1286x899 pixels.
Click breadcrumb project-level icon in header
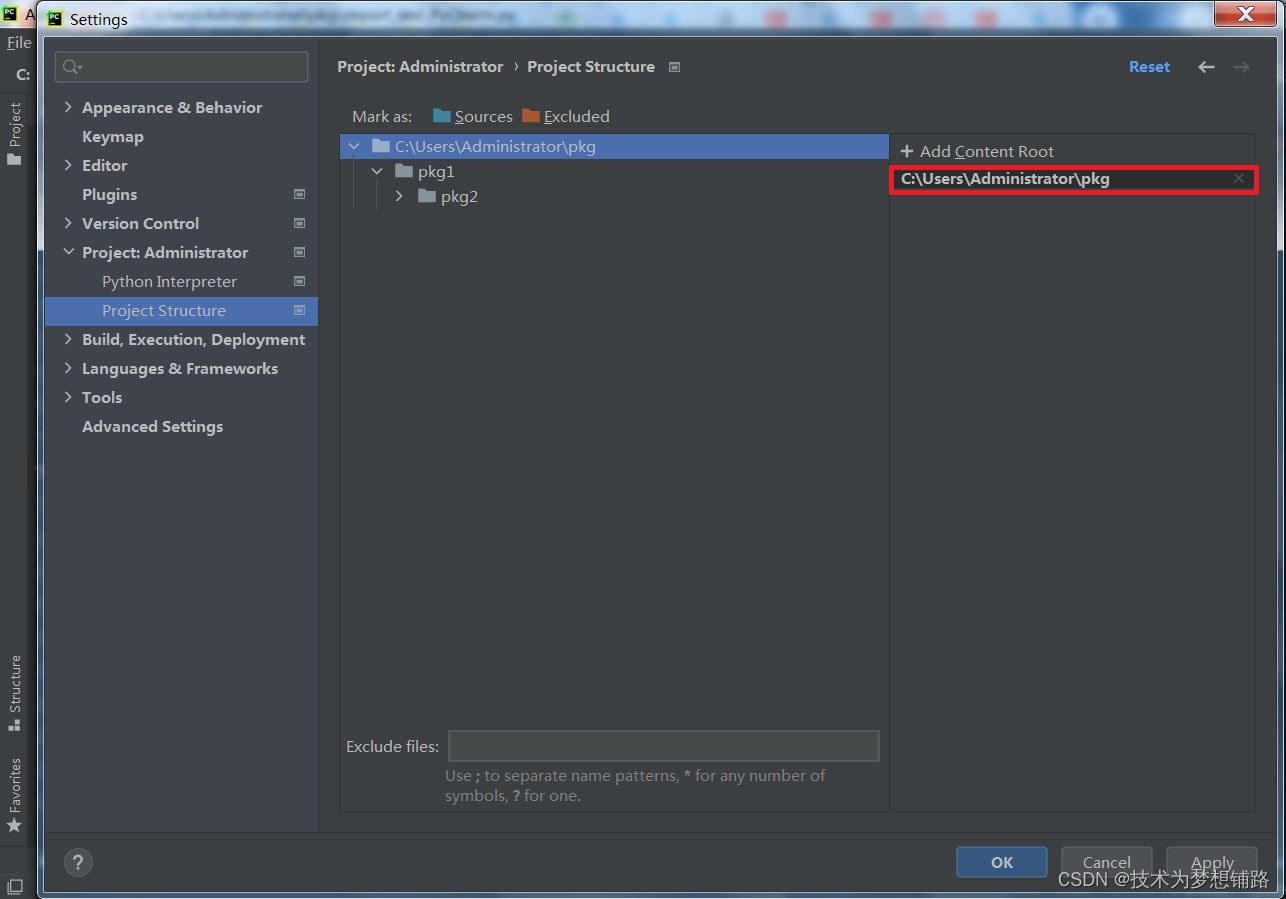674,67
